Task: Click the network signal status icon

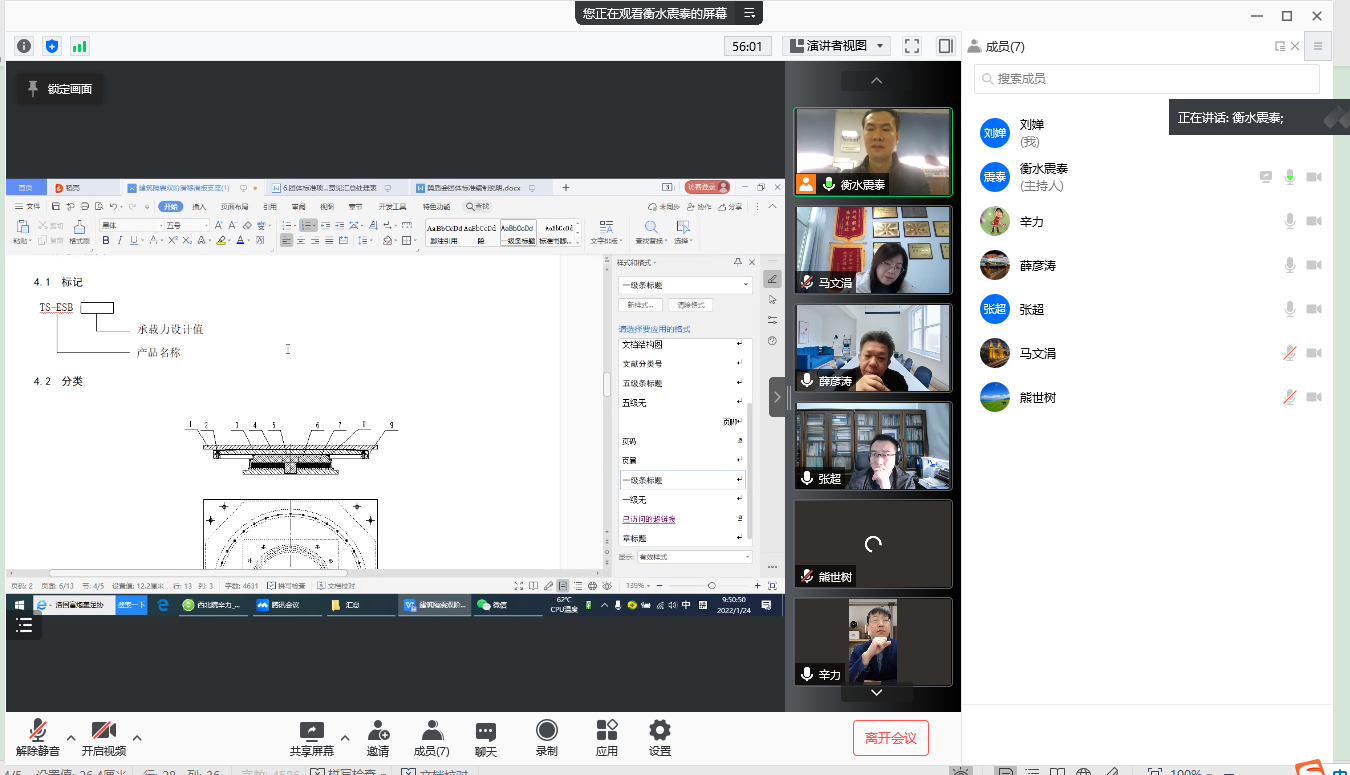Action: [x=79, y=46]
